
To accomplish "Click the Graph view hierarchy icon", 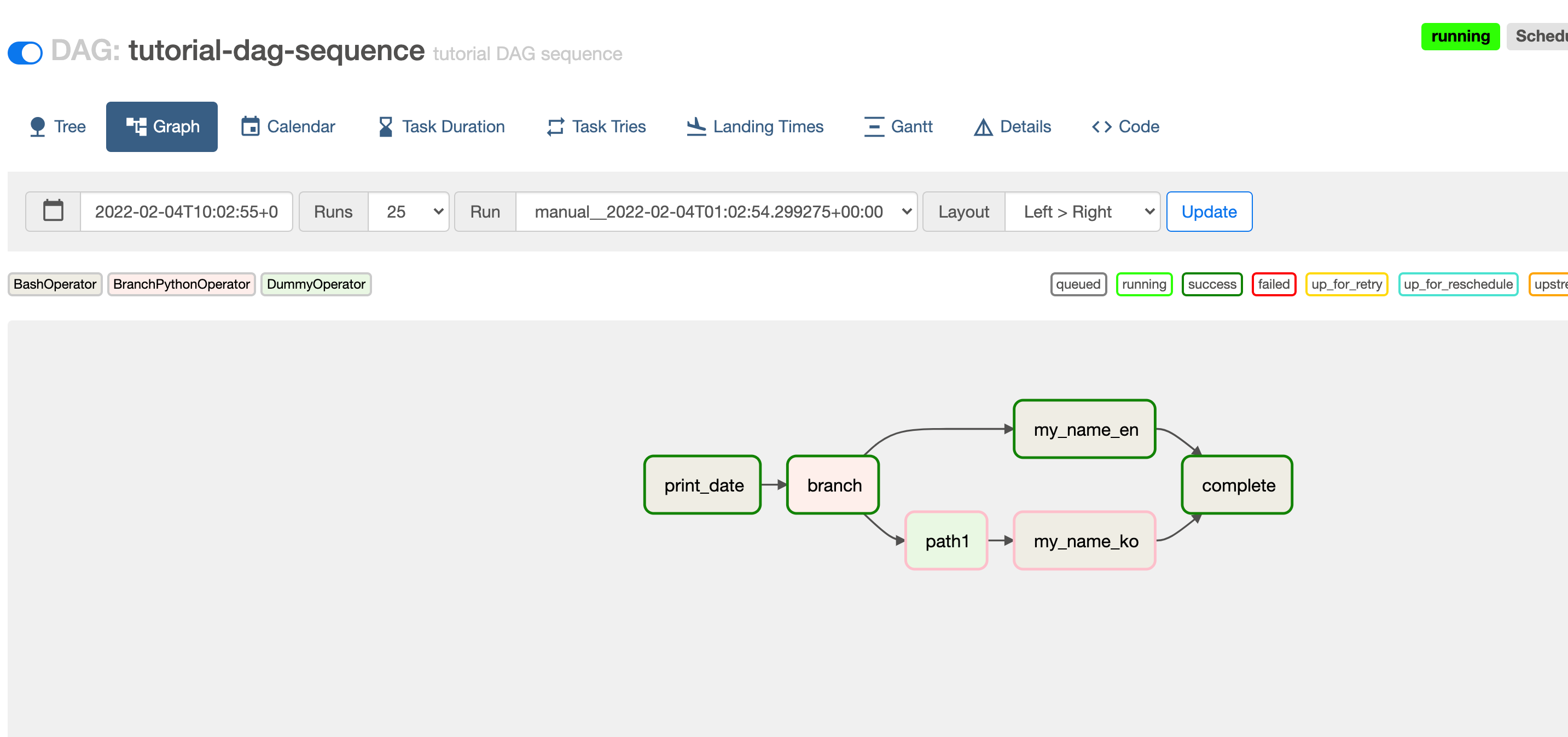I will pos(136,126).
